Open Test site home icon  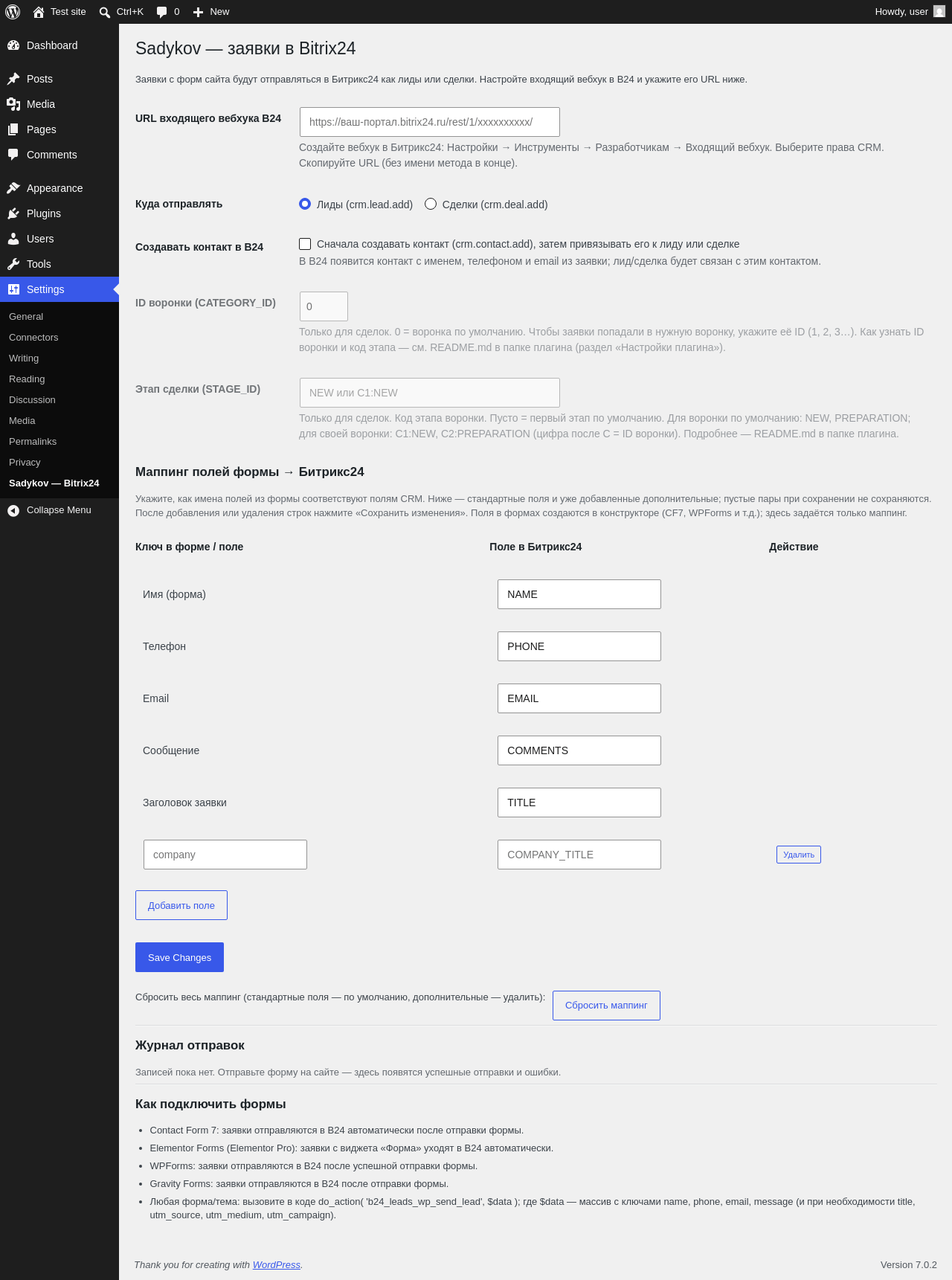pyautogui.click(x=39, y=12)
